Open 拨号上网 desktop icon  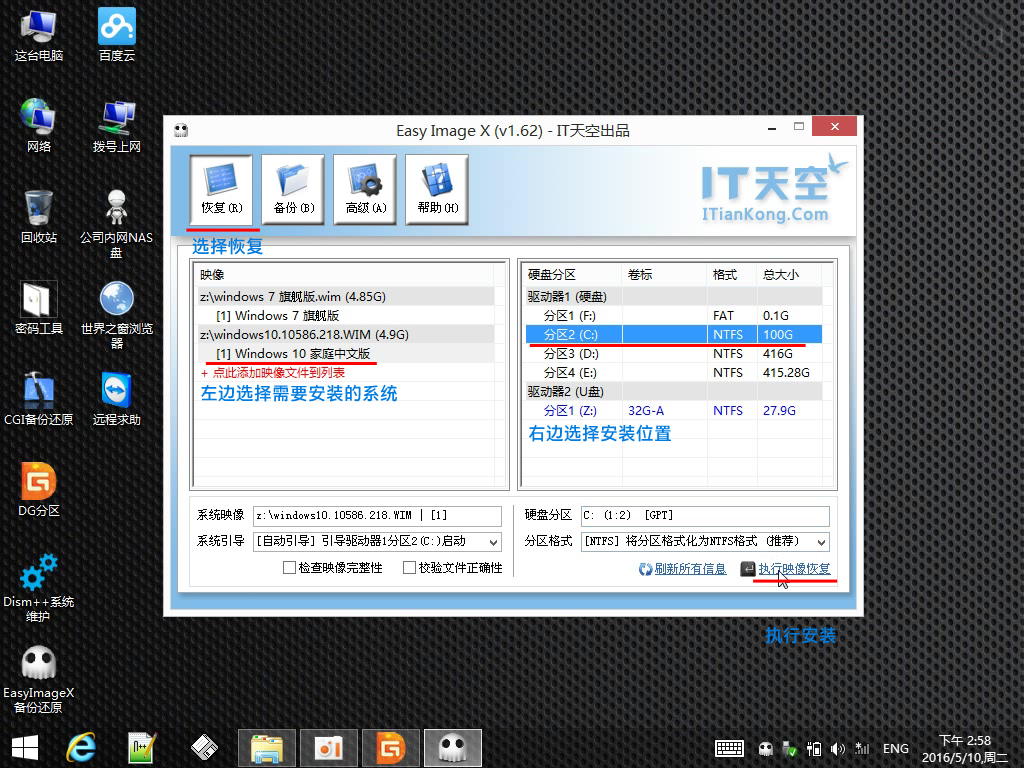tap(117, 126)
